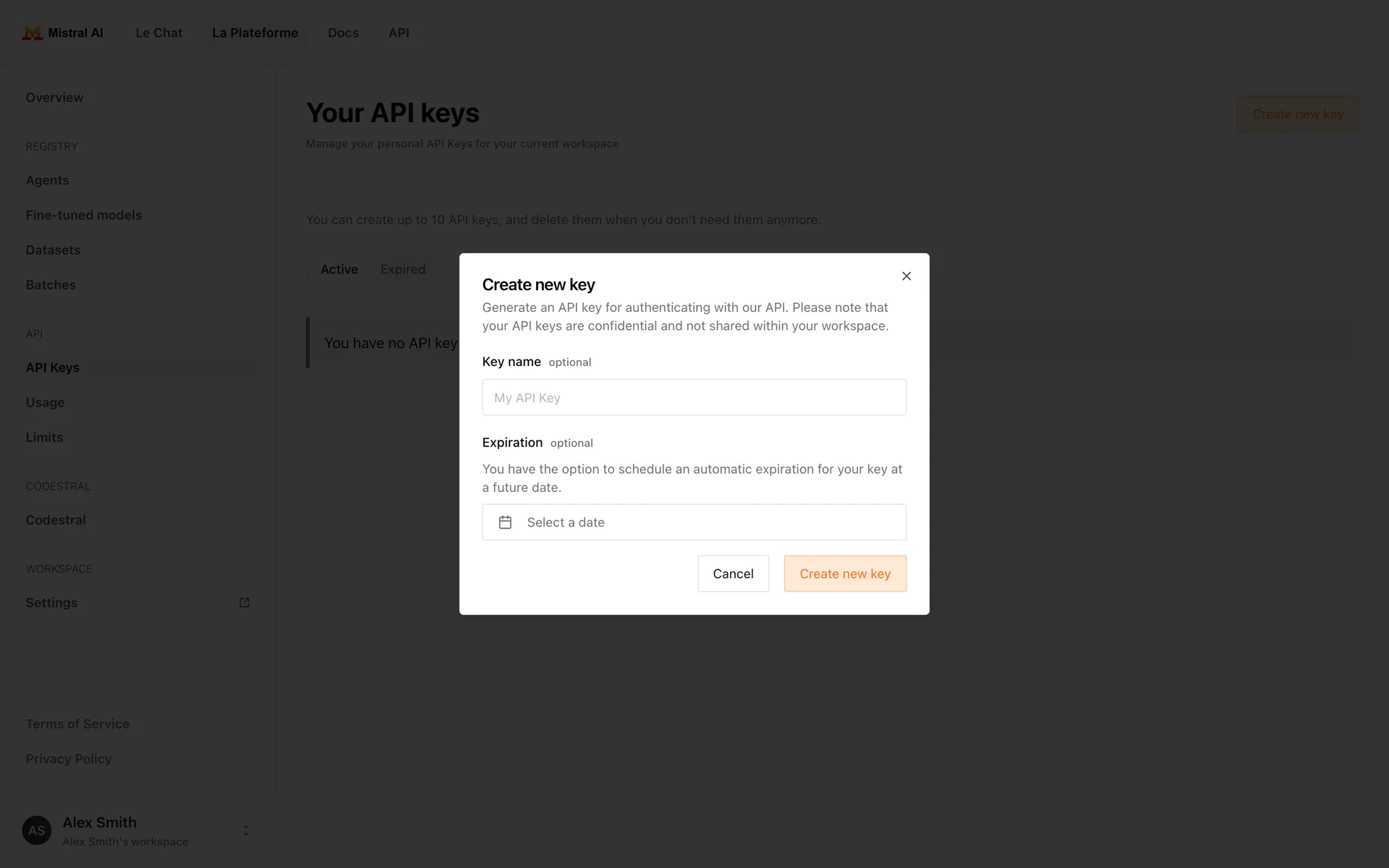Click the external link icon beside Settings

click(x=245, y=603)
